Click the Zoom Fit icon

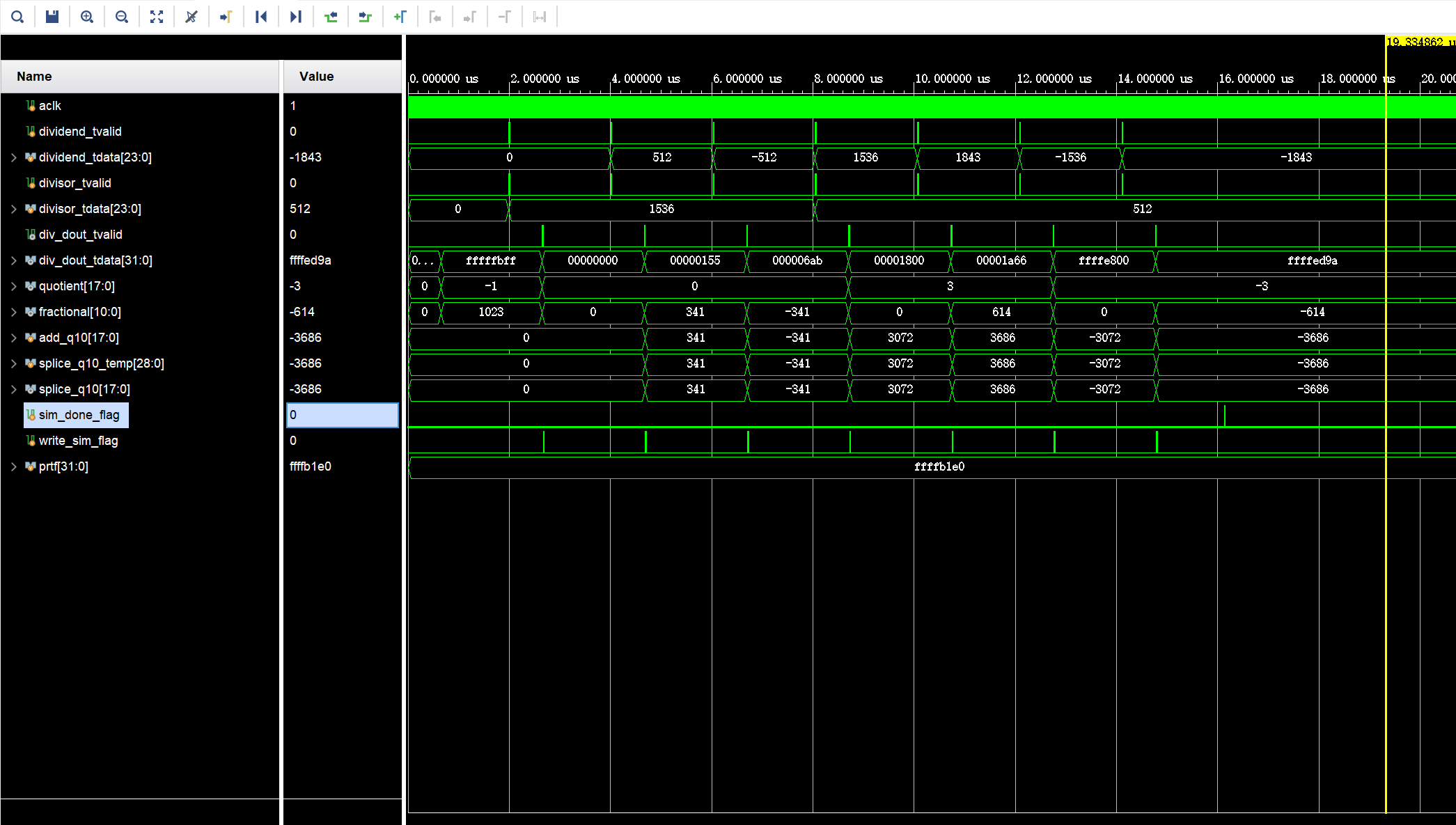tap(157, 17)
